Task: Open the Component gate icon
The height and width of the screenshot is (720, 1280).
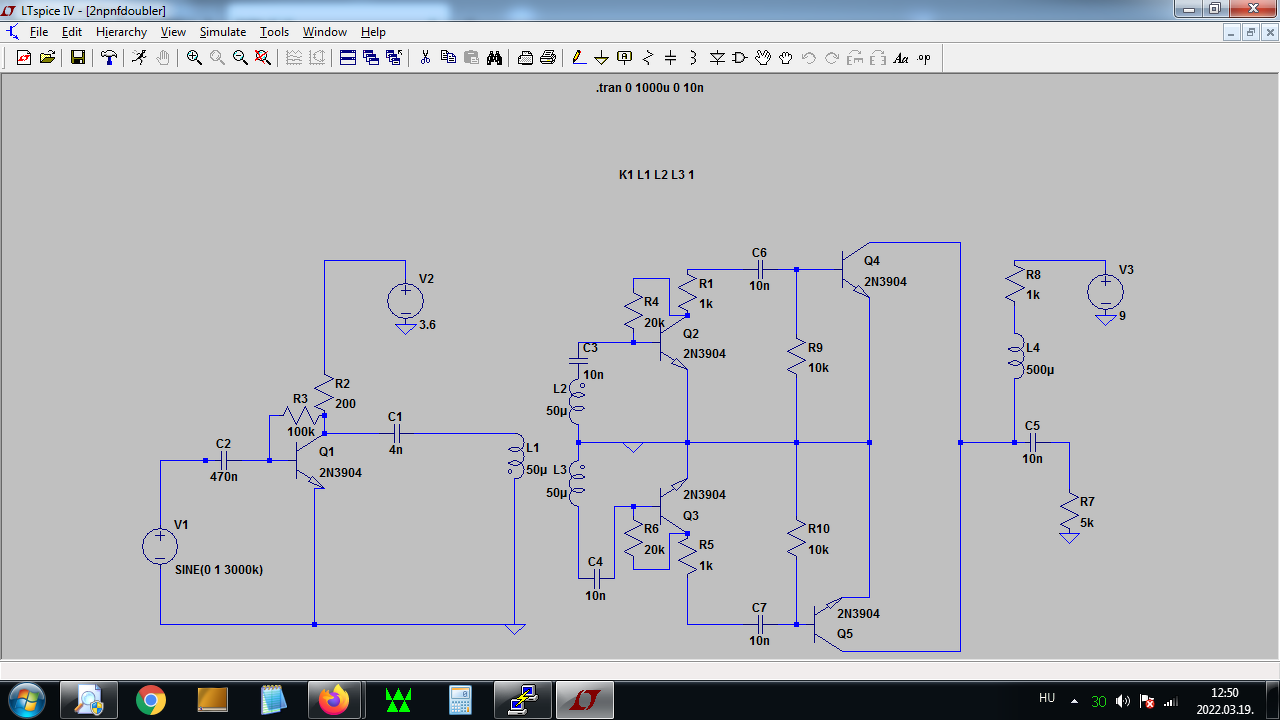Action: [740, 58]
